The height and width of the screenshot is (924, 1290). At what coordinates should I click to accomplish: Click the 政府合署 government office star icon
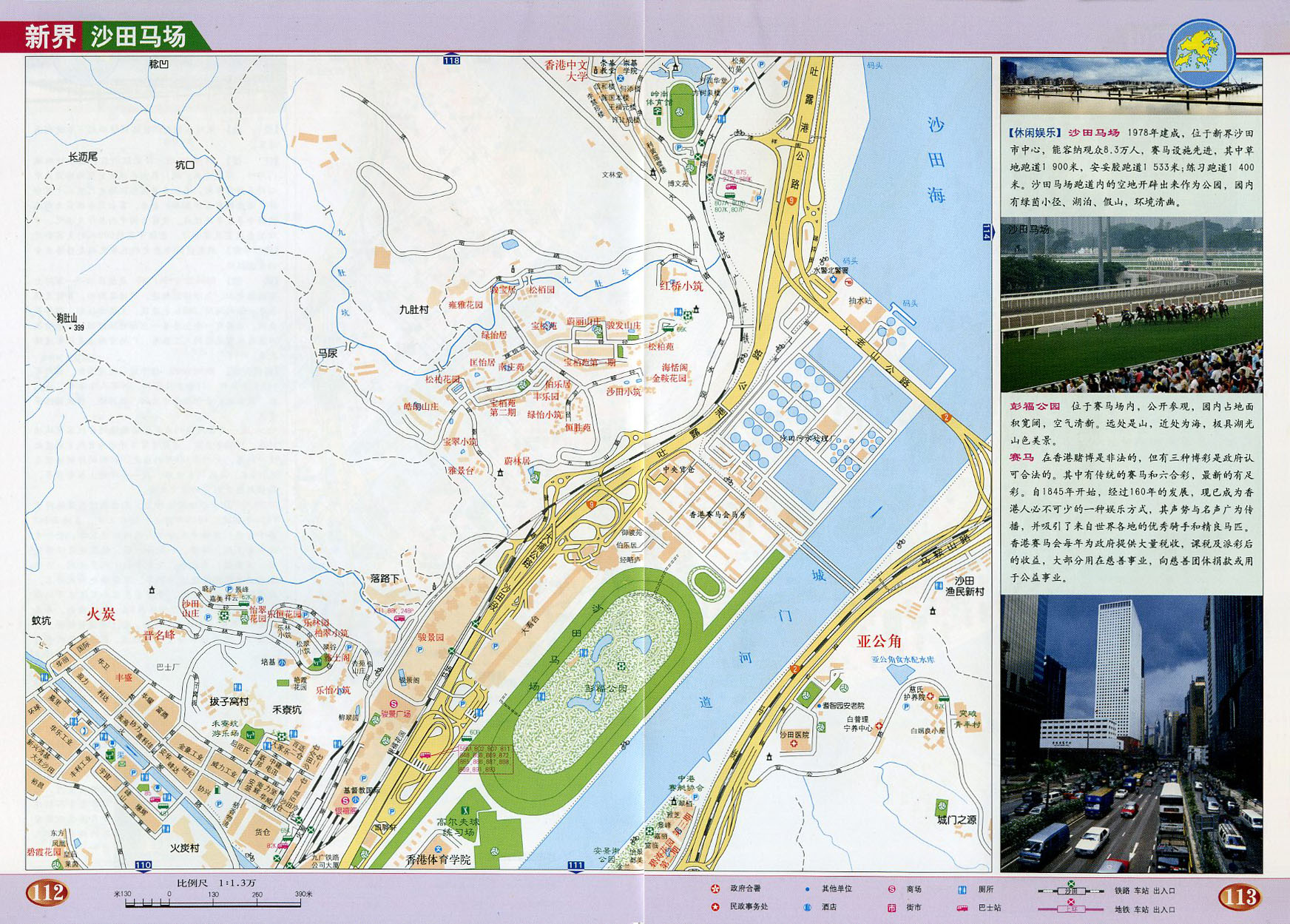715,888
